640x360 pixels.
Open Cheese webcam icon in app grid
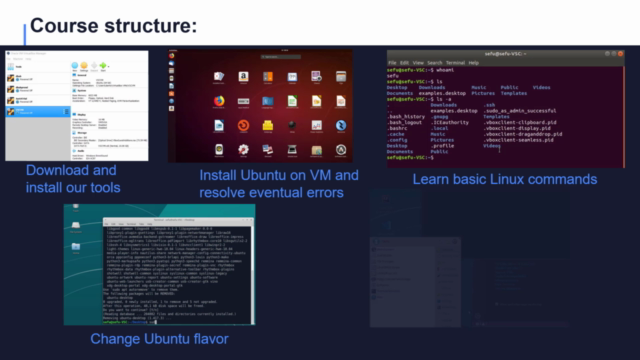(x=316, y=76)
